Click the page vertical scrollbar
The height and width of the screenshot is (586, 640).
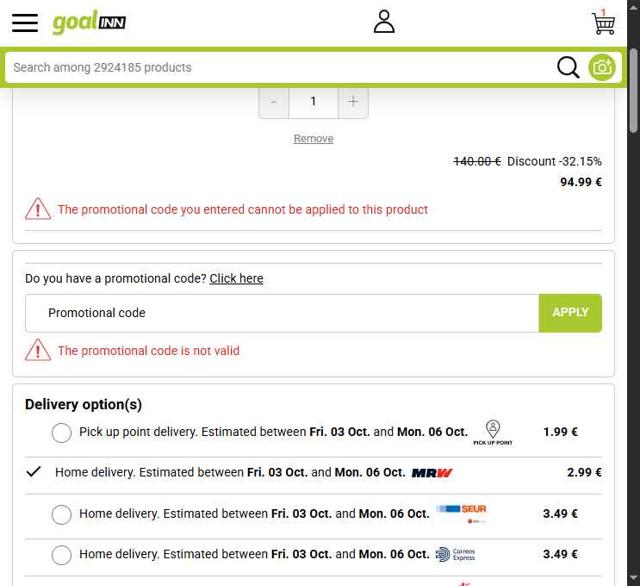(633, 300)
